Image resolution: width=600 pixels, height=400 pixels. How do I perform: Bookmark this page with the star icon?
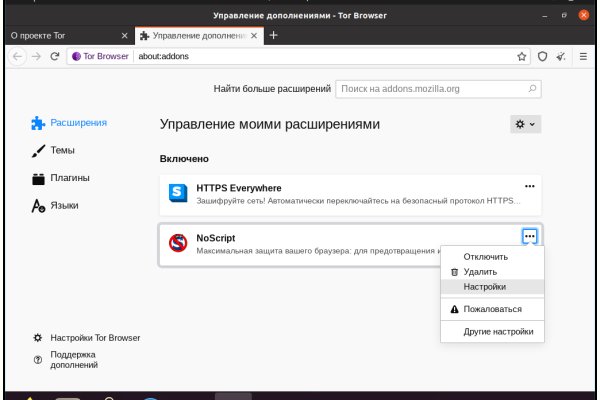(x=521, y=56)
